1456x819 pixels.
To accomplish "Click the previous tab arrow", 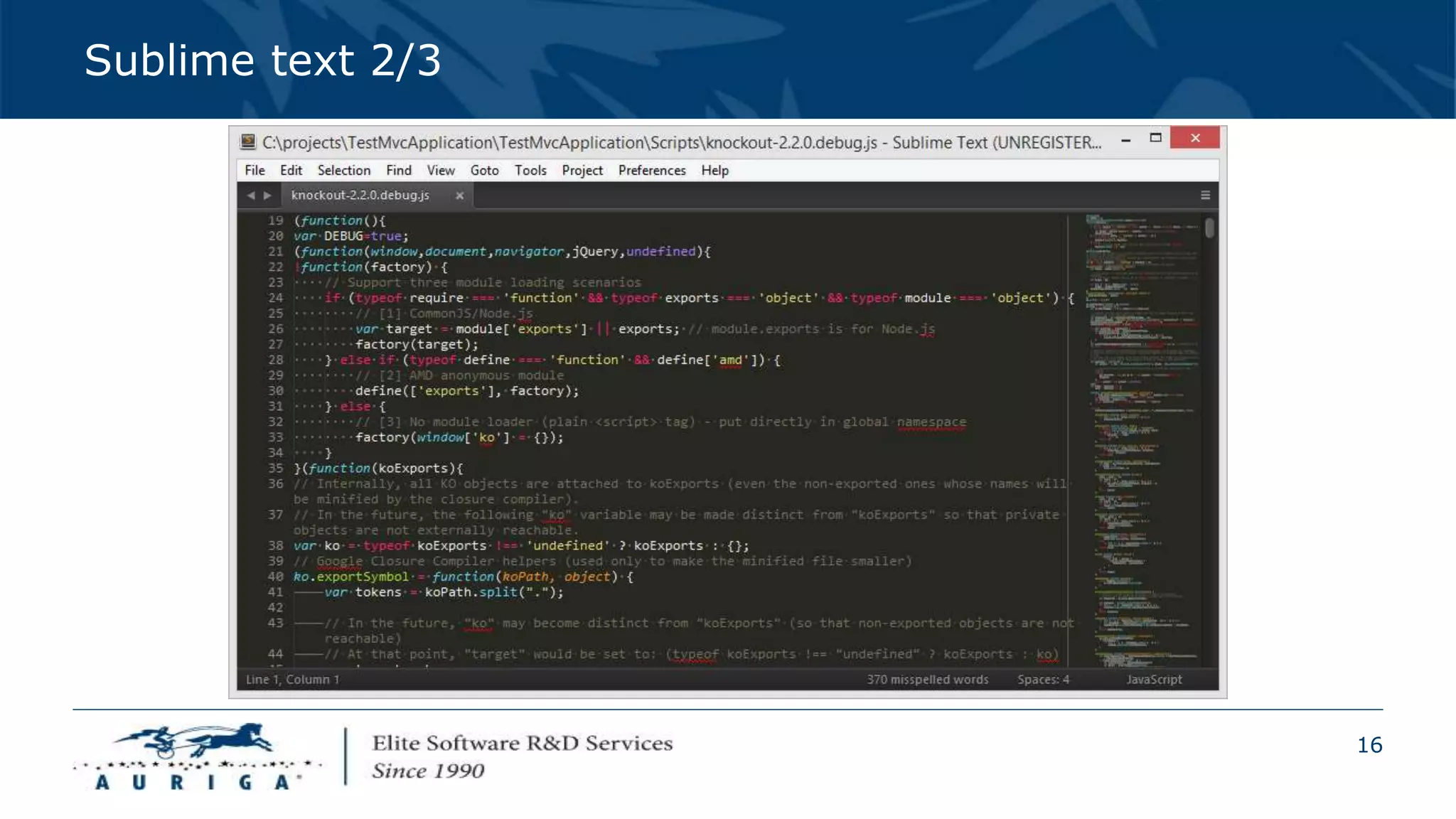I will (250, 196).
